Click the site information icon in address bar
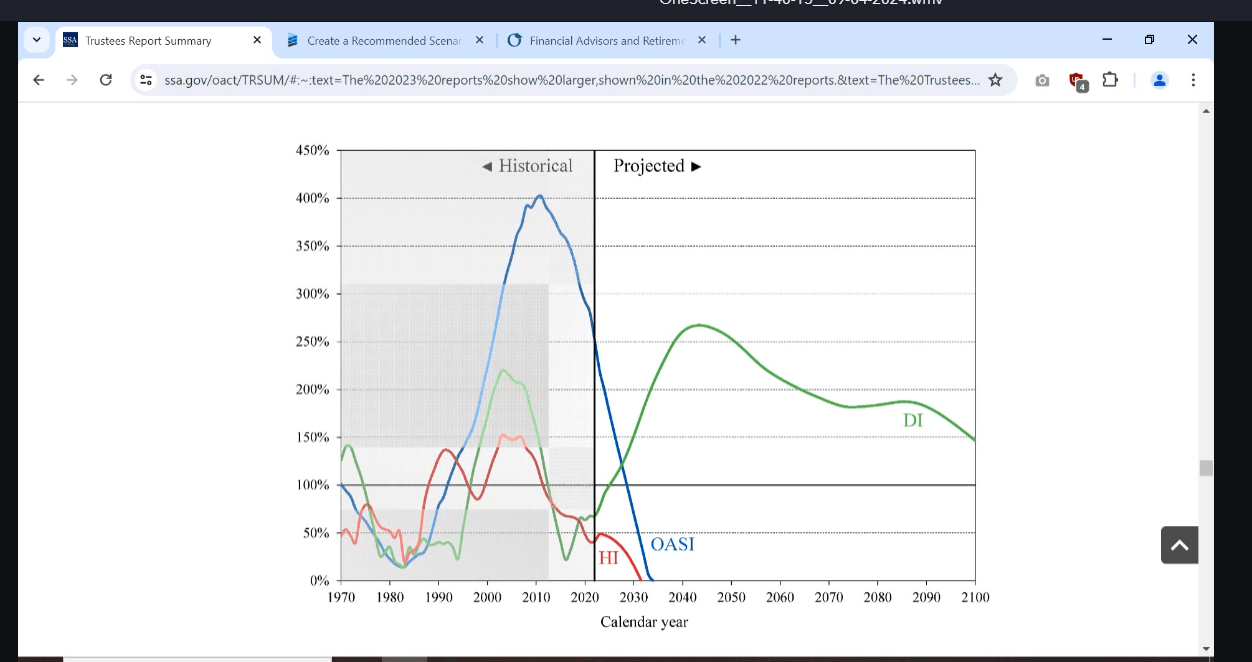 pyautogui.click(x=145, y=79)
